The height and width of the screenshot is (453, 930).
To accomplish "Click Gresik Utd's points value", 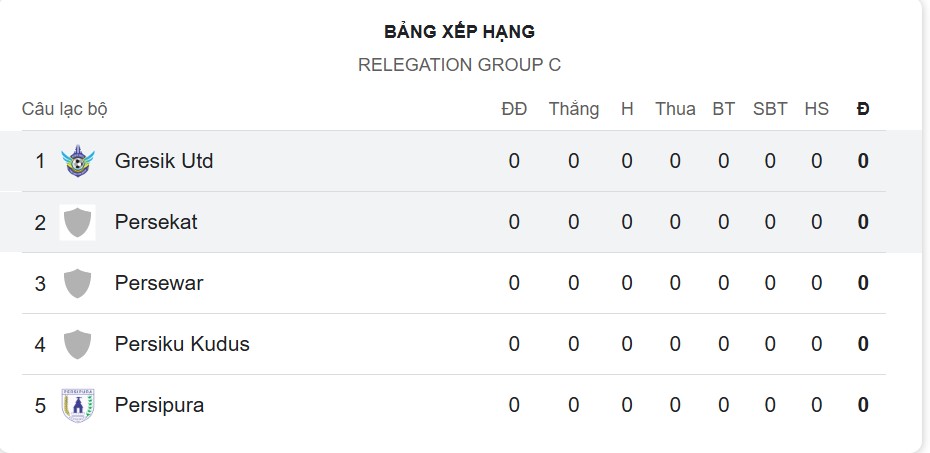I will [863, 161].
